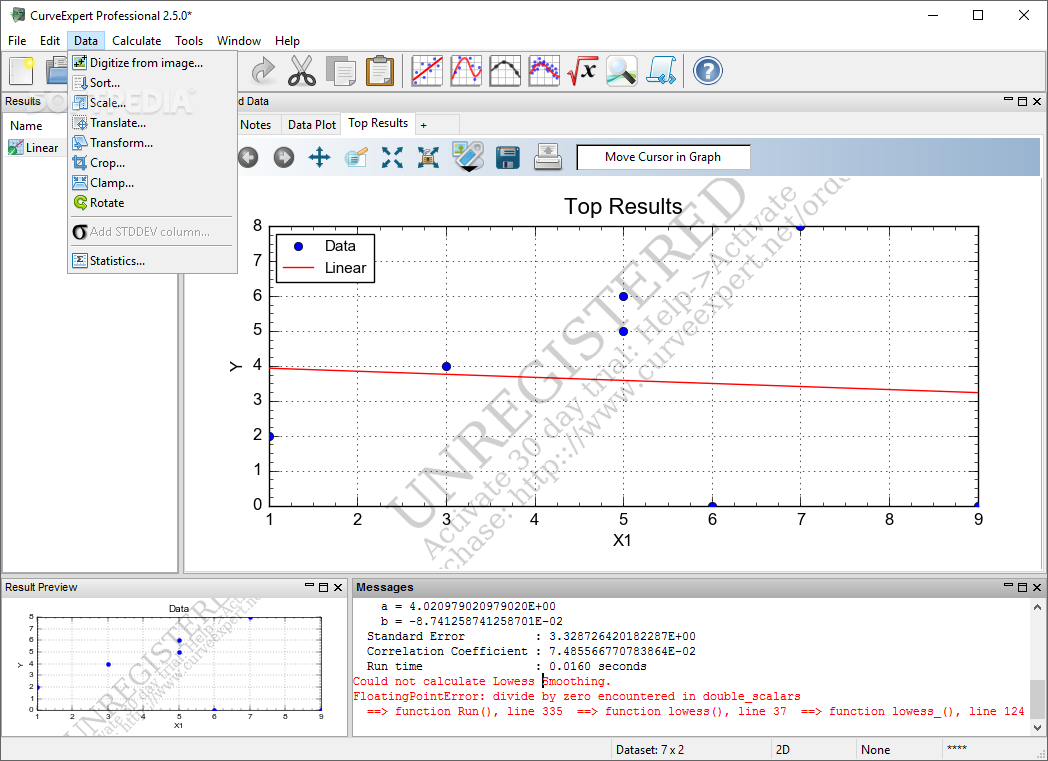This screenshot has height=761, width=1048.
Task: Open the Window menu
Action: pyautogui.click(x=239, y=41)
